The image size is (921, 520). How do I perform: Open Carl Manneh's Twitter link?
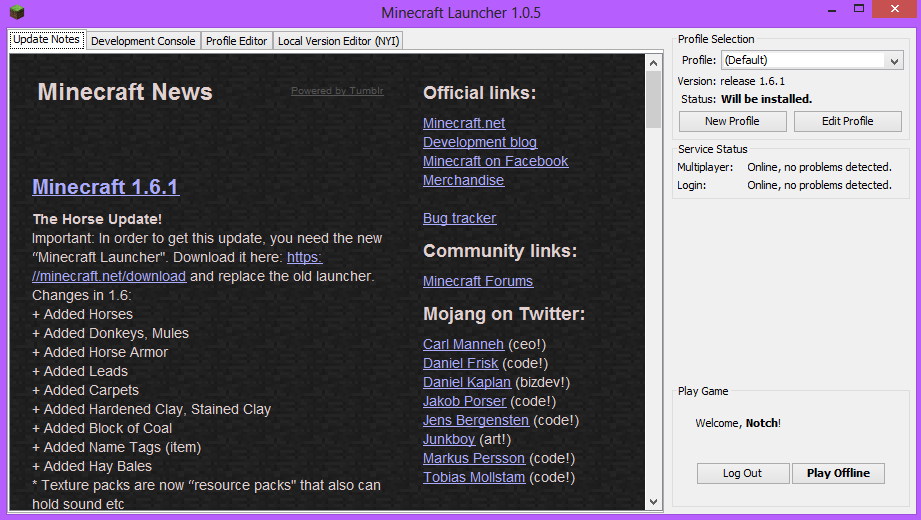(x=463, y=344)
